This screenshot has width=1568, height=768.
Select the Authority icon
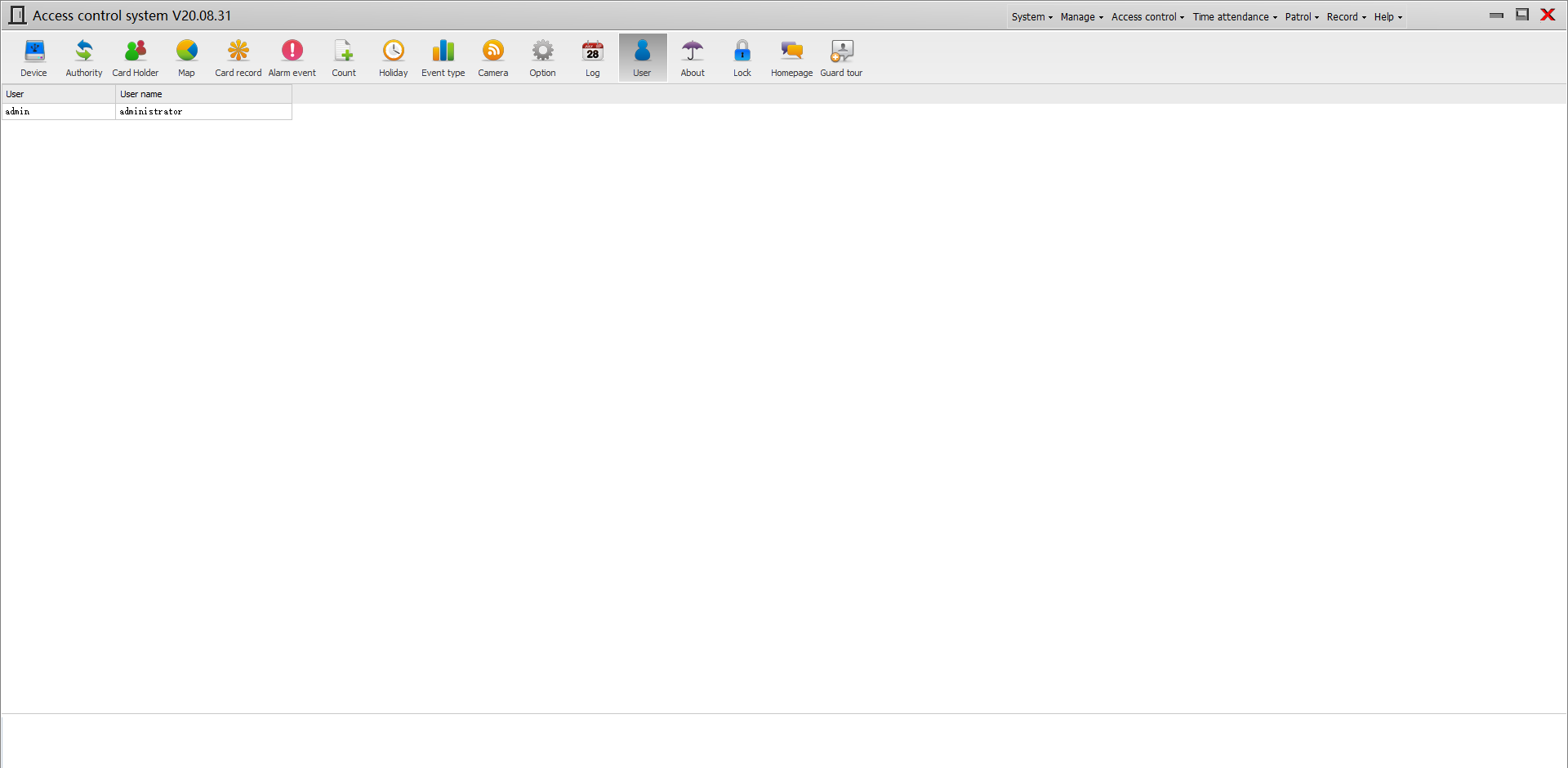pyautogui.click(x=84, y=57)
